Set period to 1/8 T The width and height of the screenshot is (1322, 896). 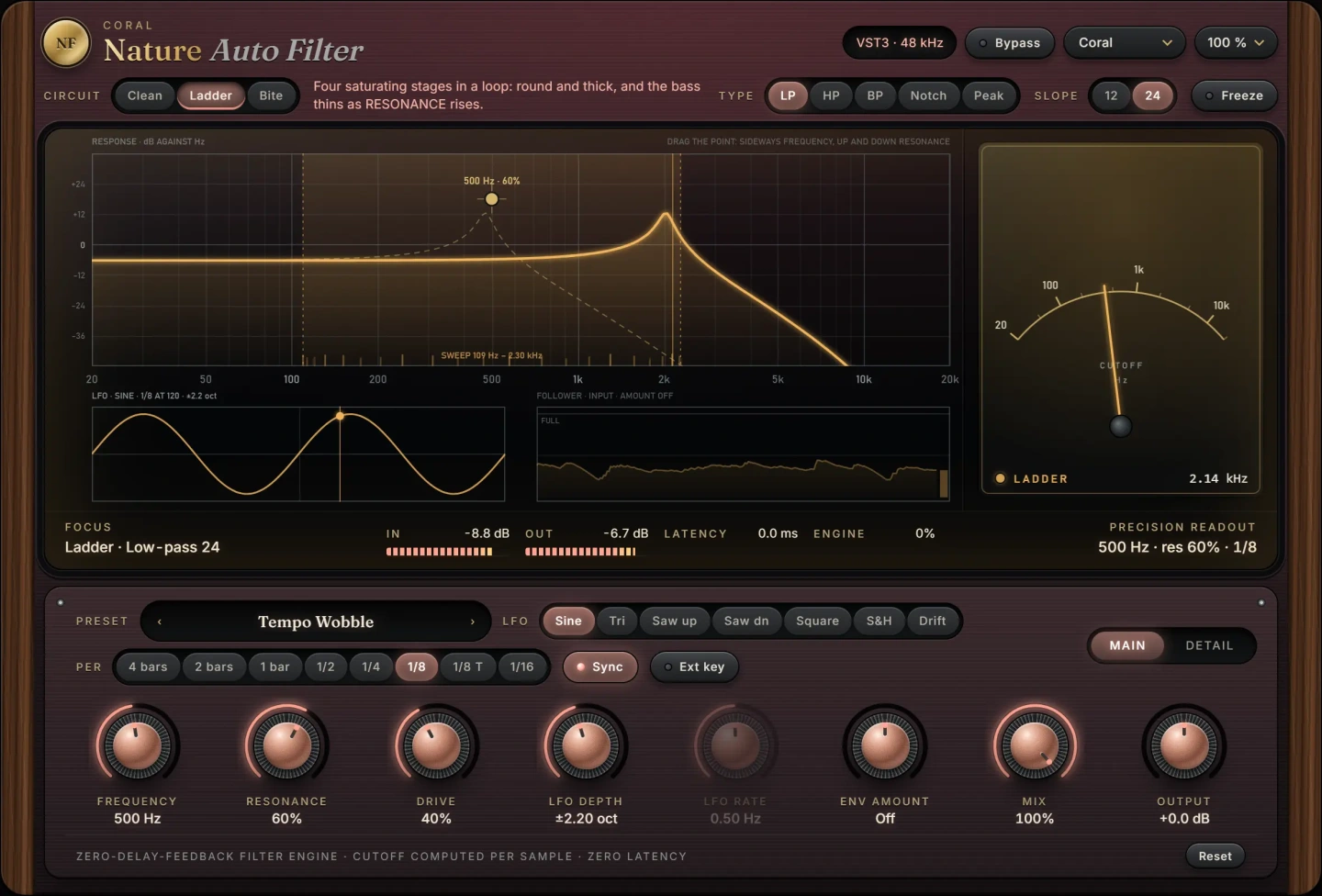pyautogui.click(x=467, y=667)
